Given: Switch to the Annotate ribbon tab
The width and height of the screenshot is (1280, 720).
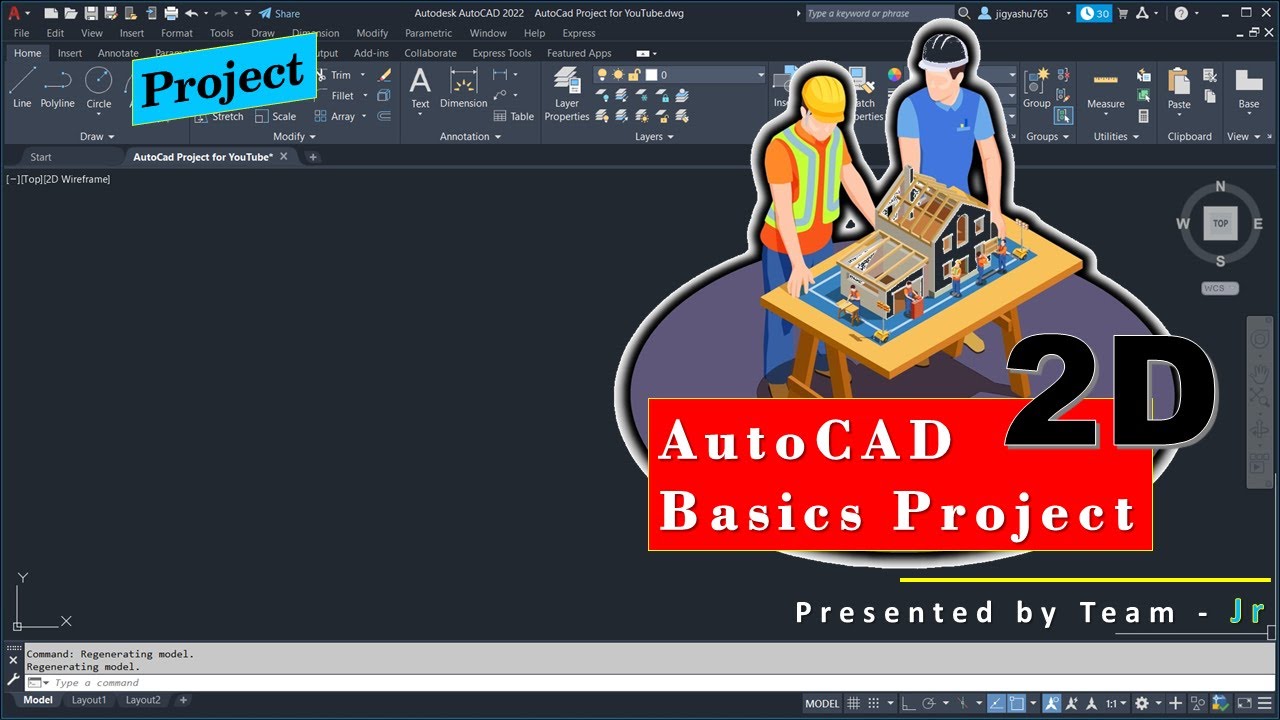Looking at the screenshot, I should pos(118,53).
